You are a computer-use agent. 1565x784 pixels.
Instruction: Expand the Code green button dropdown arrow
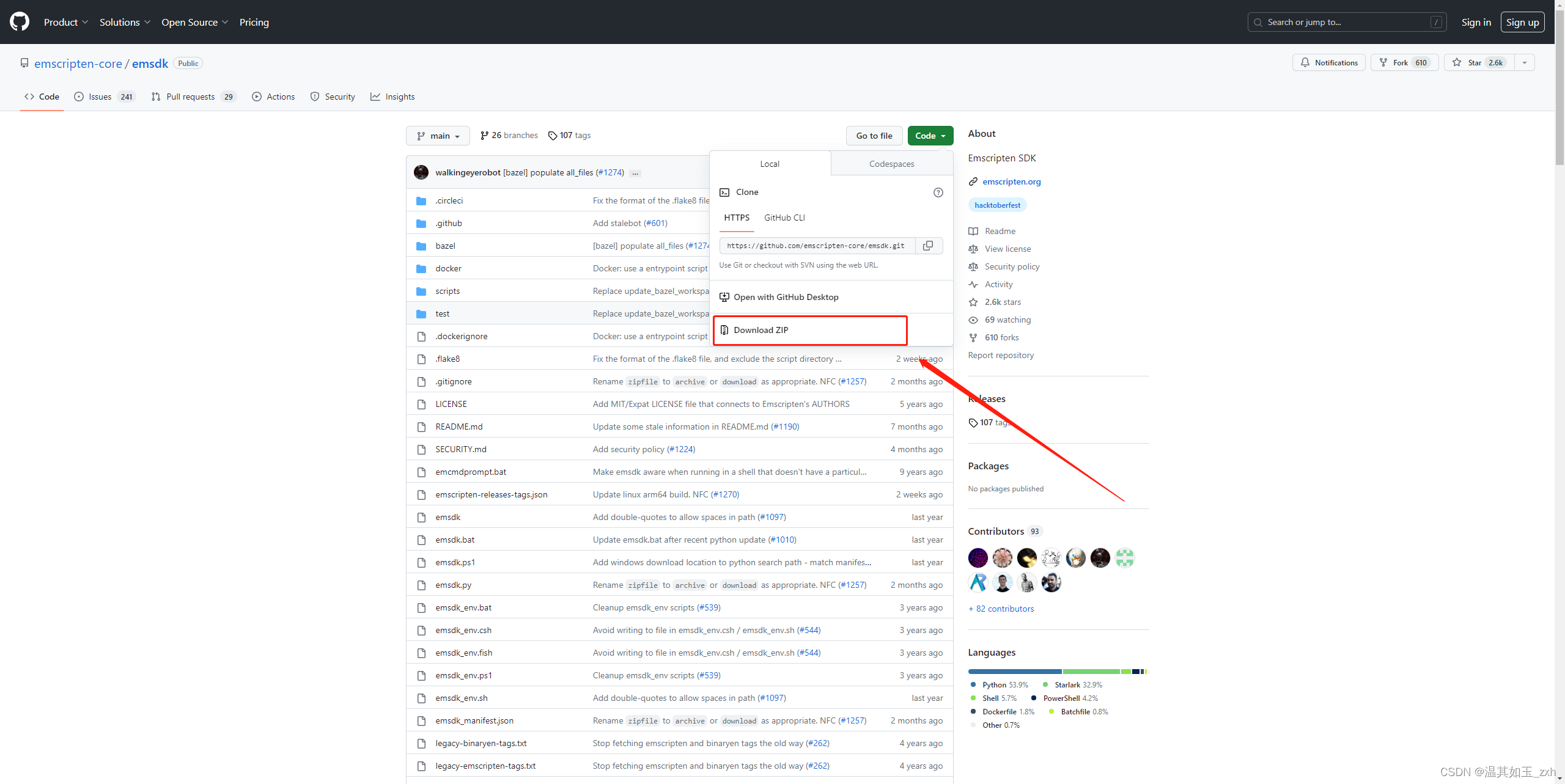coord(944,135)
